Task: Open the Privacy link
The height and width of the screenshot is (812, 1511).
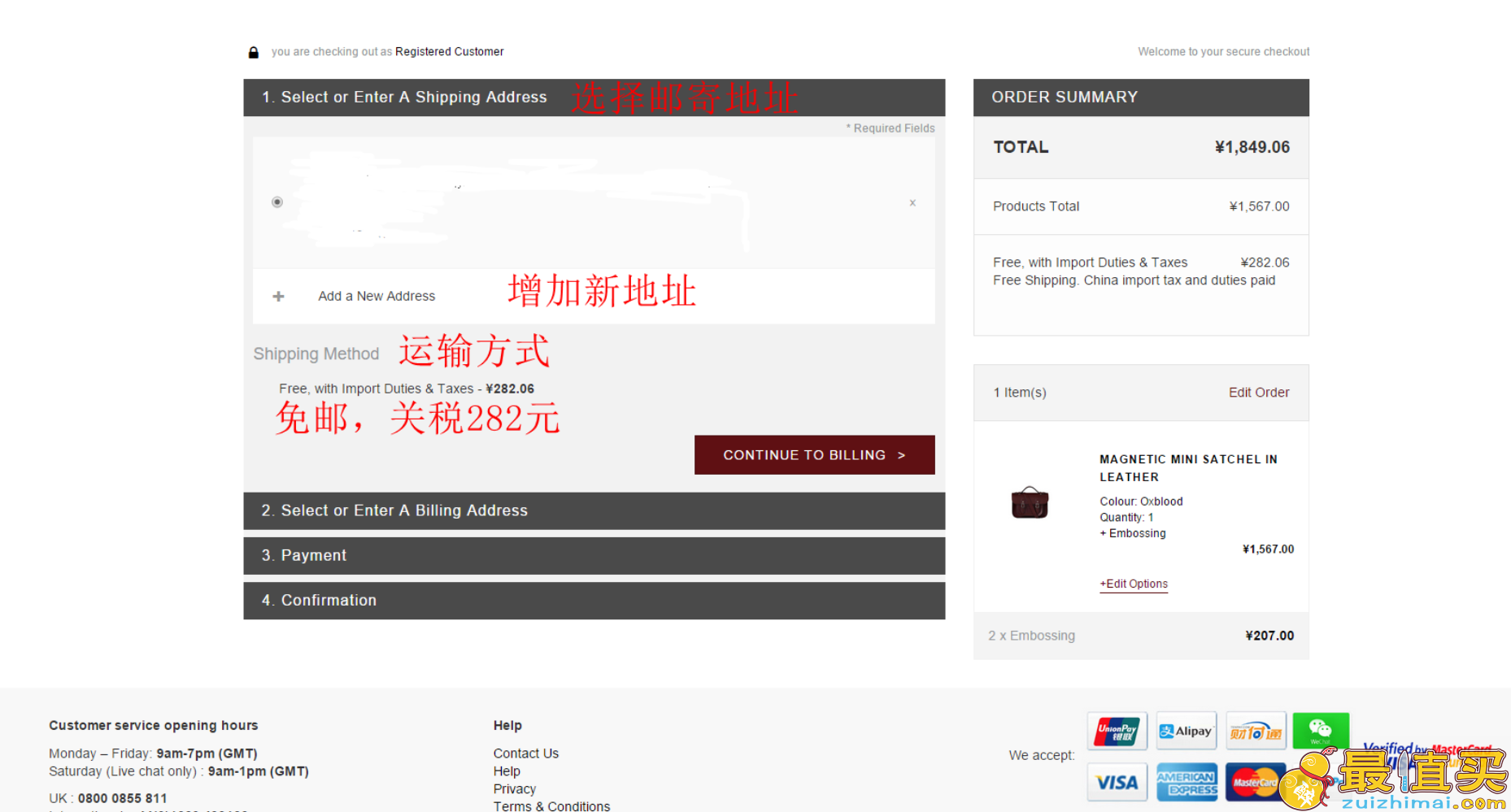Action: pyautogui.click(x=515, y=789)
